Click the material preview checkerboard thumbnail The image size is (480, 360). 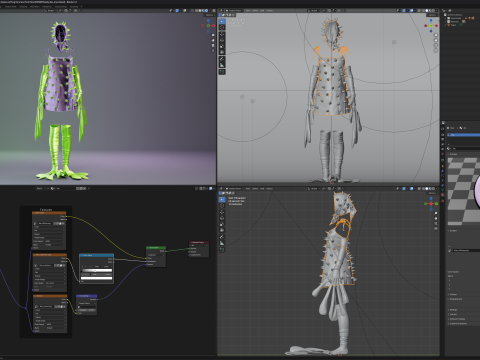point(464,191)
